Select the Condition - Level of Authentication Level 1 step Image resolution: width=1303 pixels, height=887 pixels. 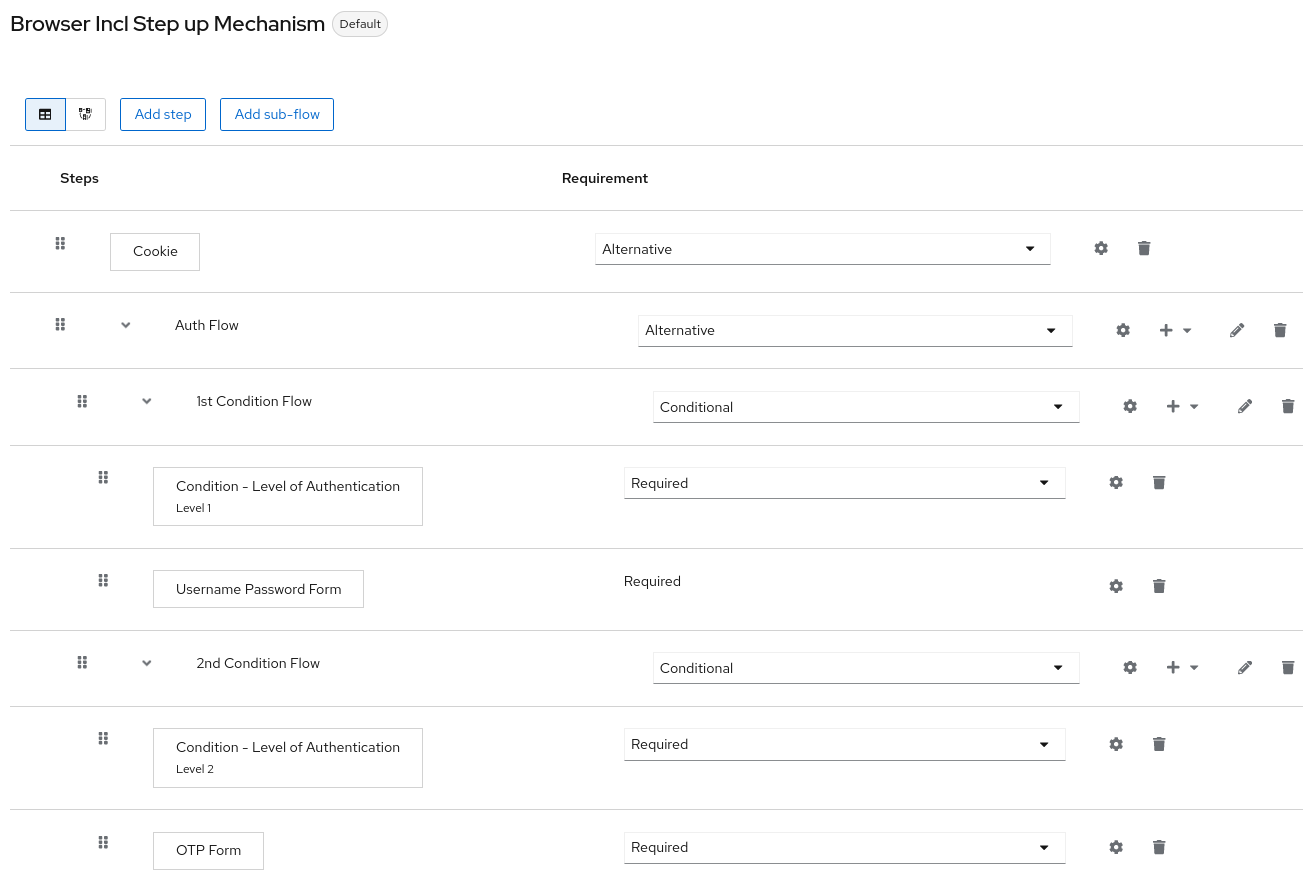(288, 496)
